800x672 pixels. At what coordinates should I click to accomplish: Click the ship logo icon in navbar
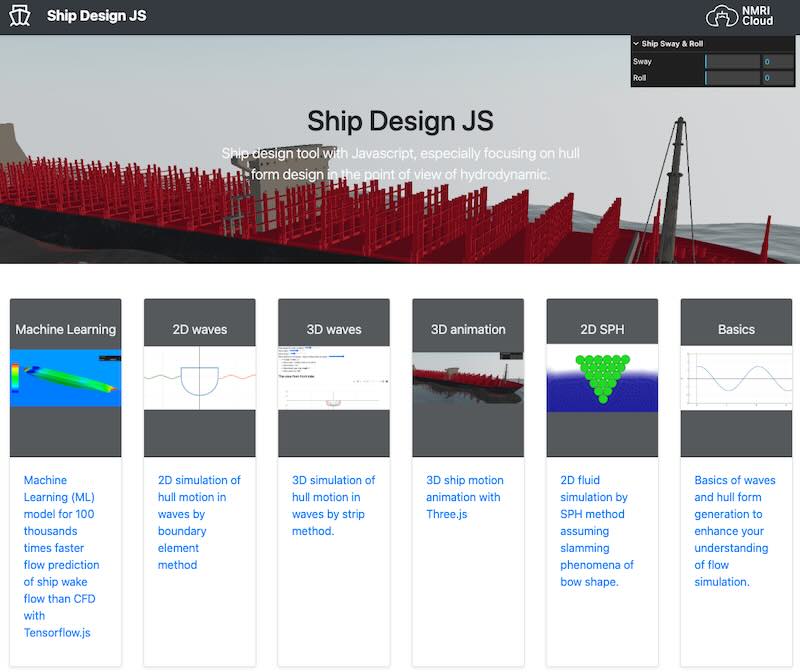(x=19, y=17)
